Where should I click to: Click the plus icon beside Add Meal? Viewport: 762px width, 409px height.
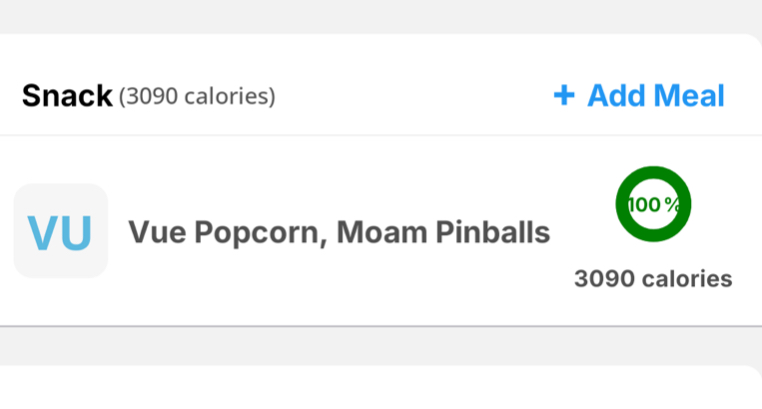tap(564, 96)
